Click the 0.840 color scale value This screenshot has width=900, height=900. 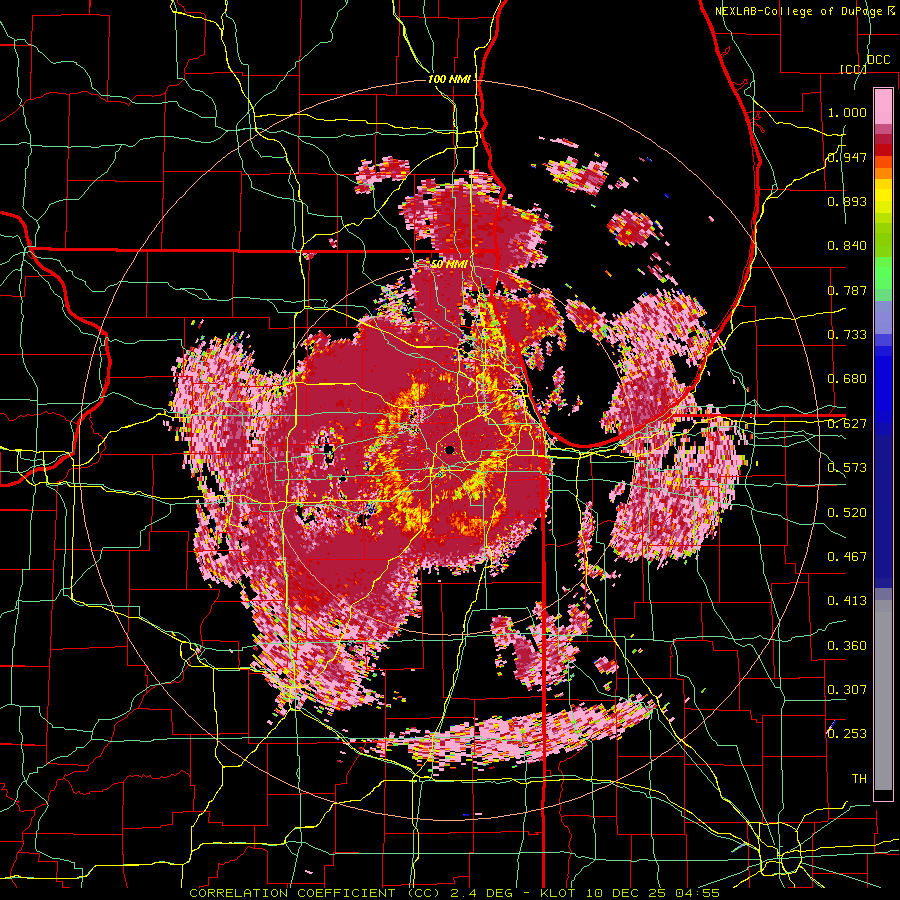pos(847,246)
